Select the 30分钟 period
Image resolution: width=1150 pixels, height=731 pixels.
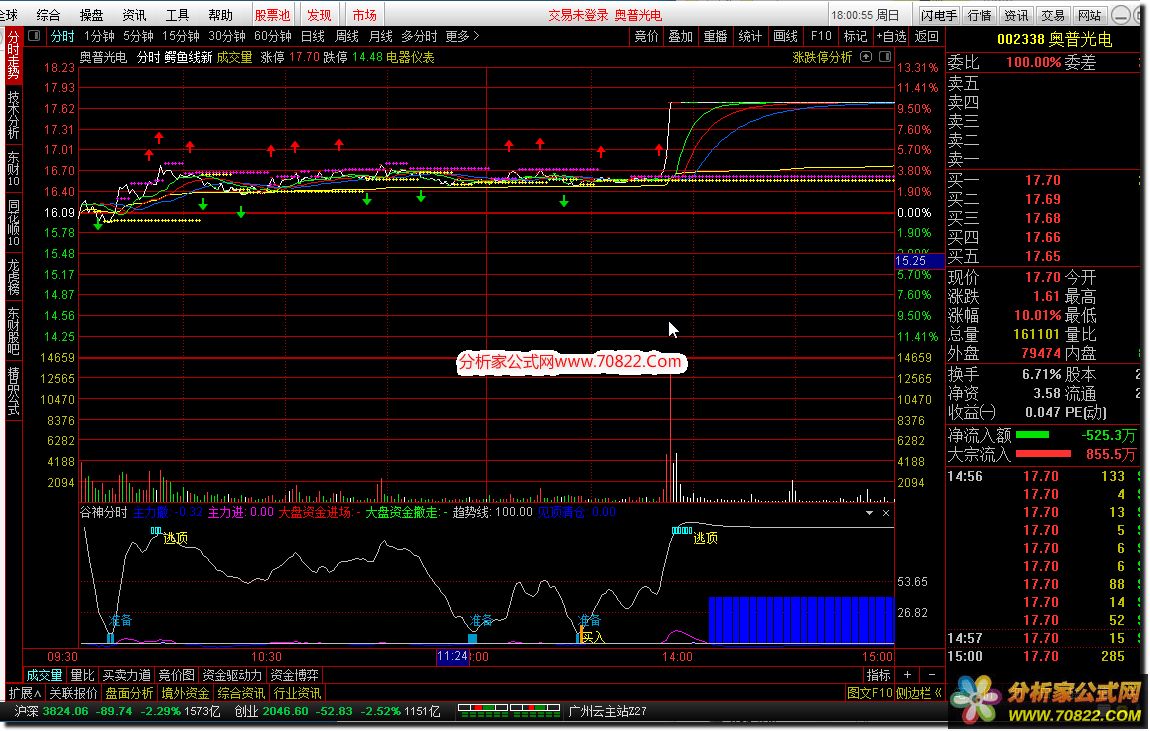click(x=227, y=36)
